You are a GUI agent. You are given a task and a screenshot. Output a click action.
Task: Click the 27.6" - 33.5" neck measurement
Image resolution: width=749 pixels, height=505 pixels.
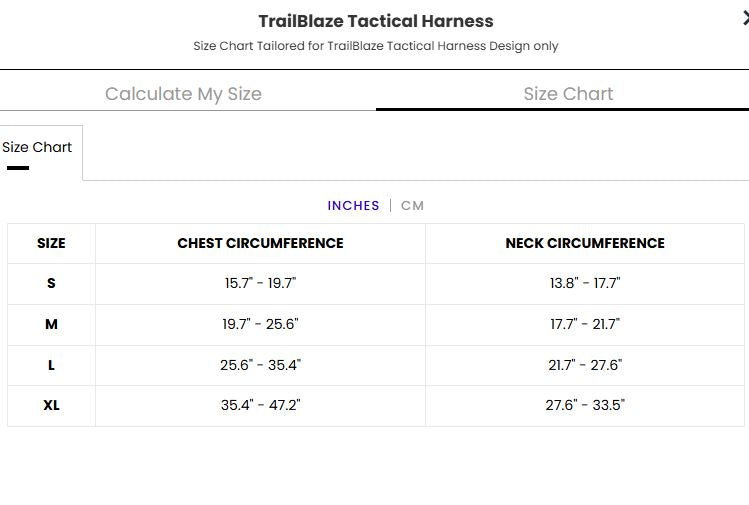585,405
